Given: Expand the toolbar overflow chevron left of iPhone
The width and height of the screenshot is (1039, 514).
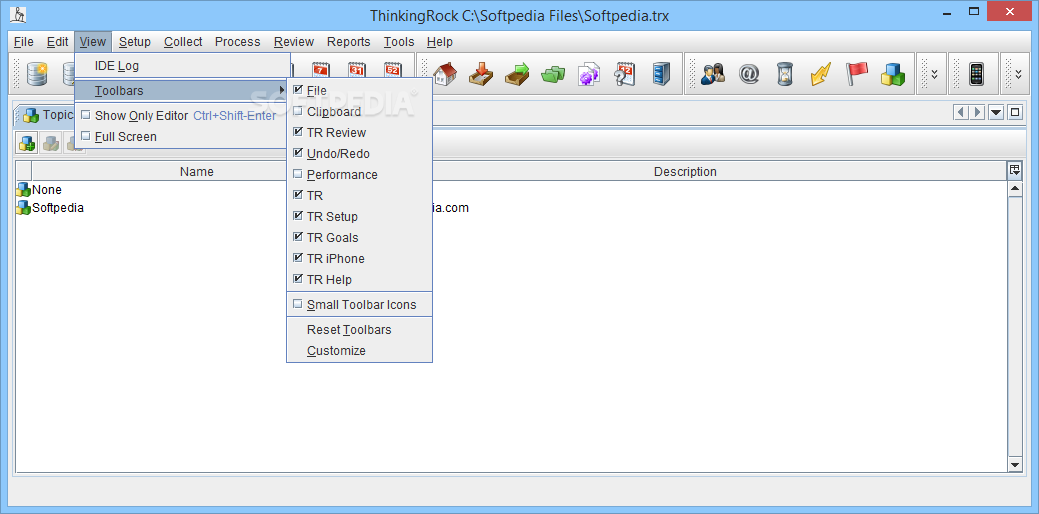Looking at the screenshot, I should click(x=934, y=74).
